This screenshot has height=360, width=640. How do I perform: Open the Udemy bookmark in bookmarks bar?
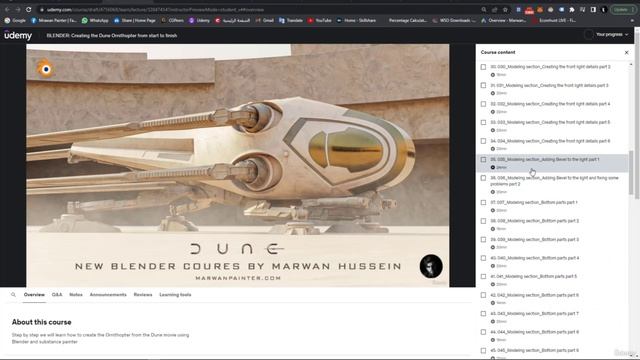tap(199, 20)
